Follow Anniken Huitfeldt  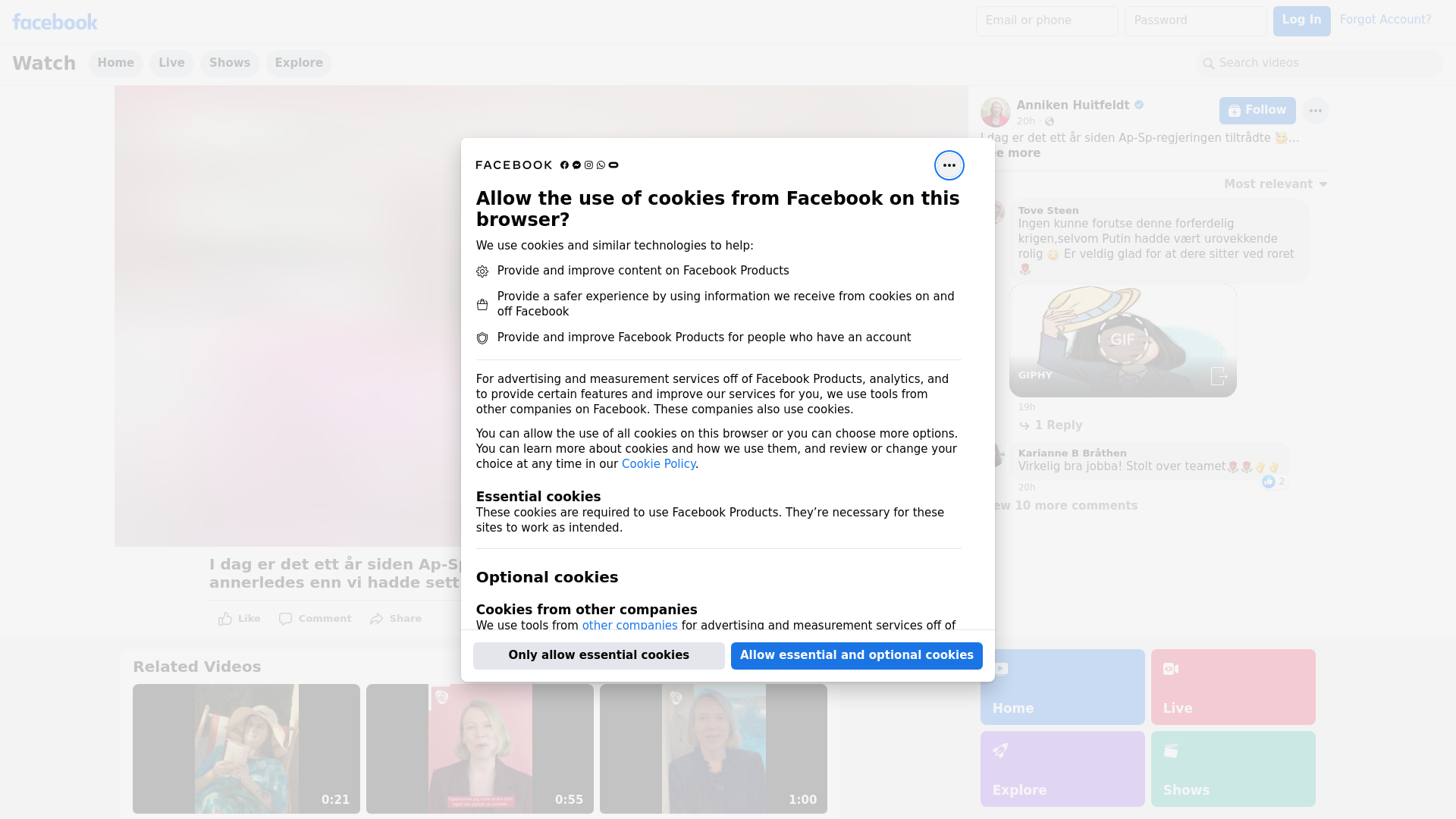(1257, 111)
